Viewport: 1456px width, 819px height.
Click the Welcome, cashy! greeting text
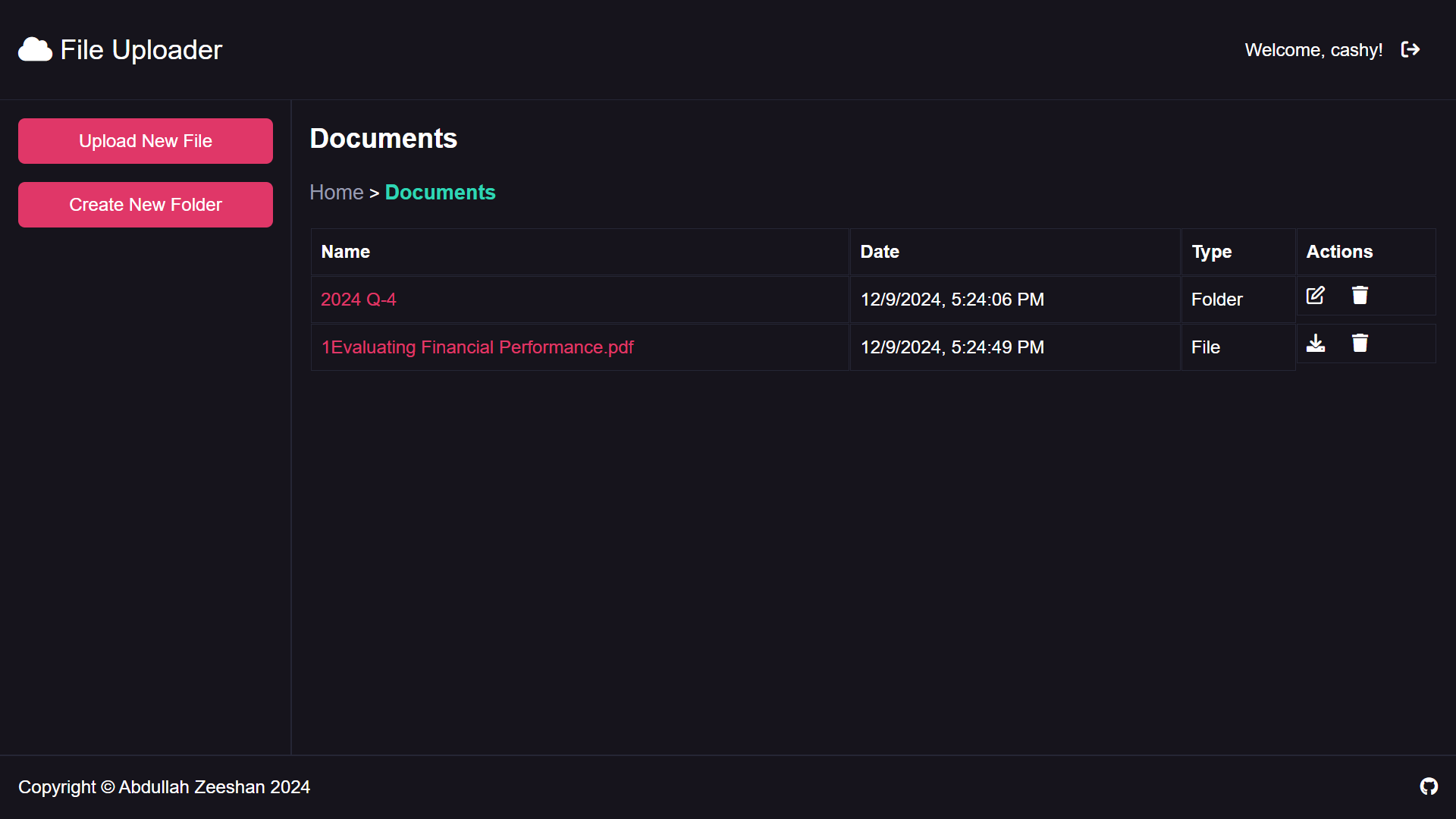click(1313, 50)
